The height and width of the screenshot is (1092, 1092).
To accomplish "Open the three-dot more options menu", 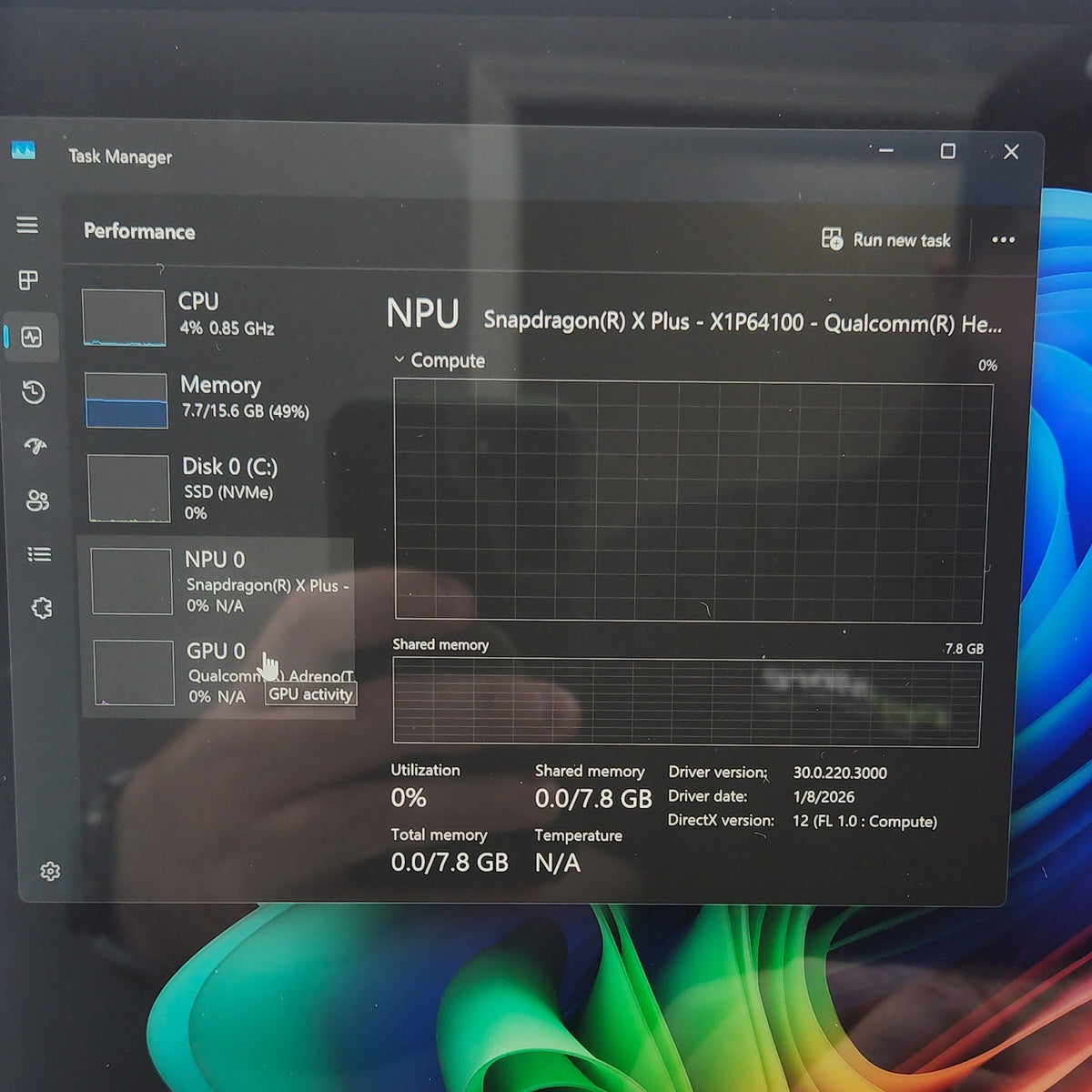I will pos(1003,239).
